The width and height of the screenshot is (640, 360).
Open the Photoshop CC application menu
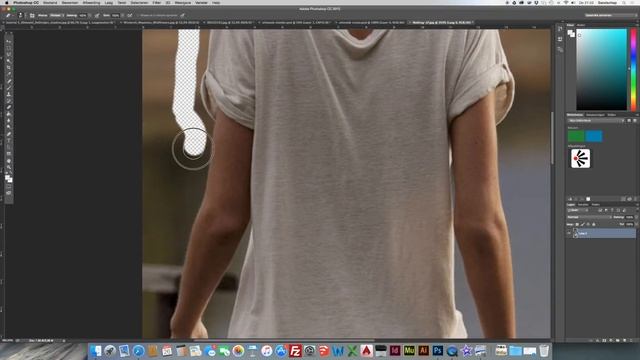[x=26, y=2]
